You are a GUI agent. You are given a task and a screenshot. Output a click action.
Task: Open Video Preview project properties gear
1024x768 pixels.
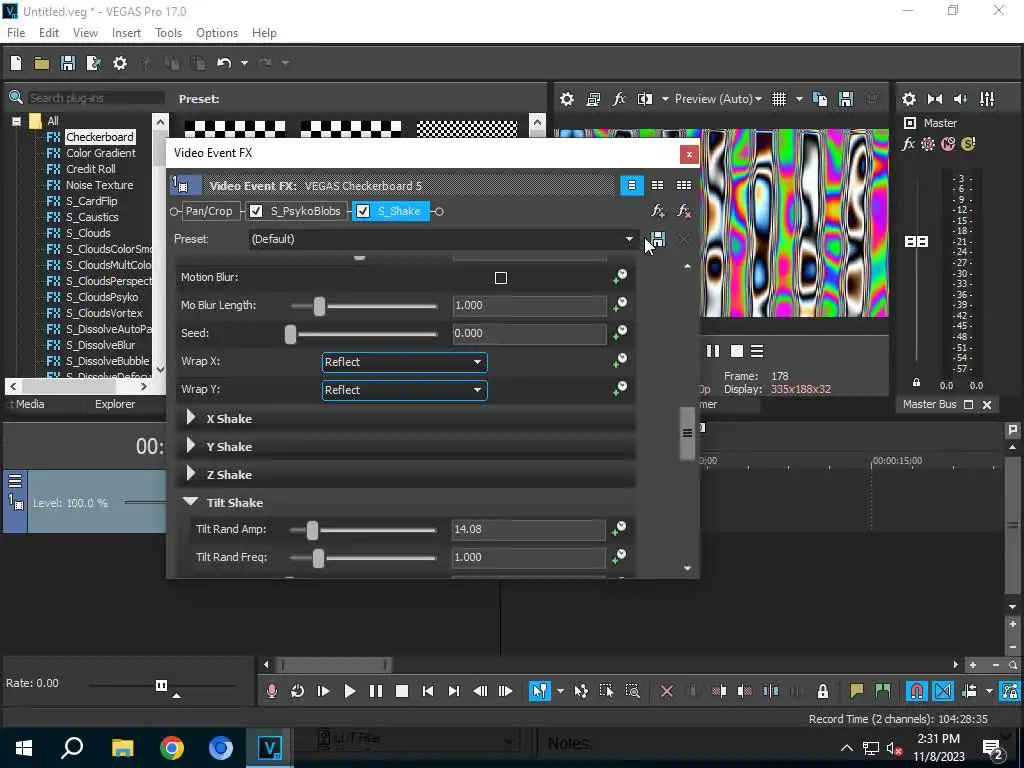tap(567, 99)
